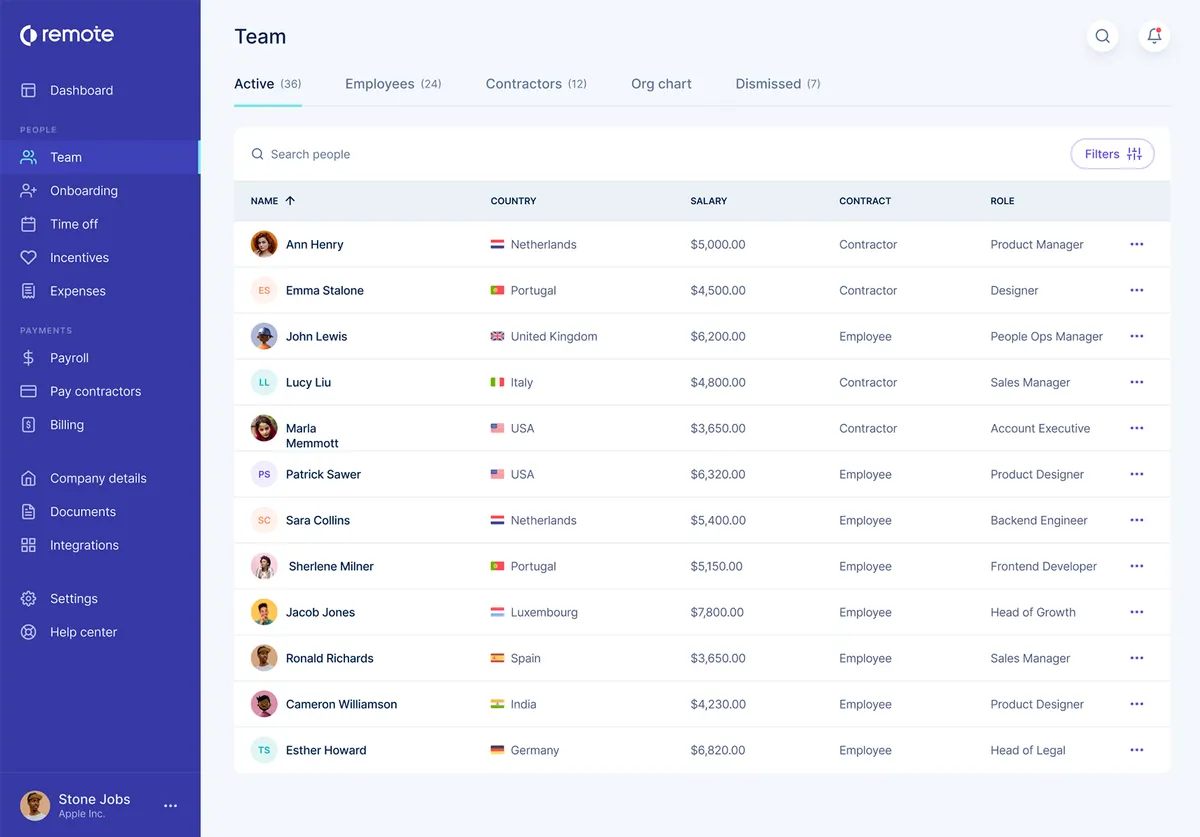Click the Settings gear icon

point(29,599)
